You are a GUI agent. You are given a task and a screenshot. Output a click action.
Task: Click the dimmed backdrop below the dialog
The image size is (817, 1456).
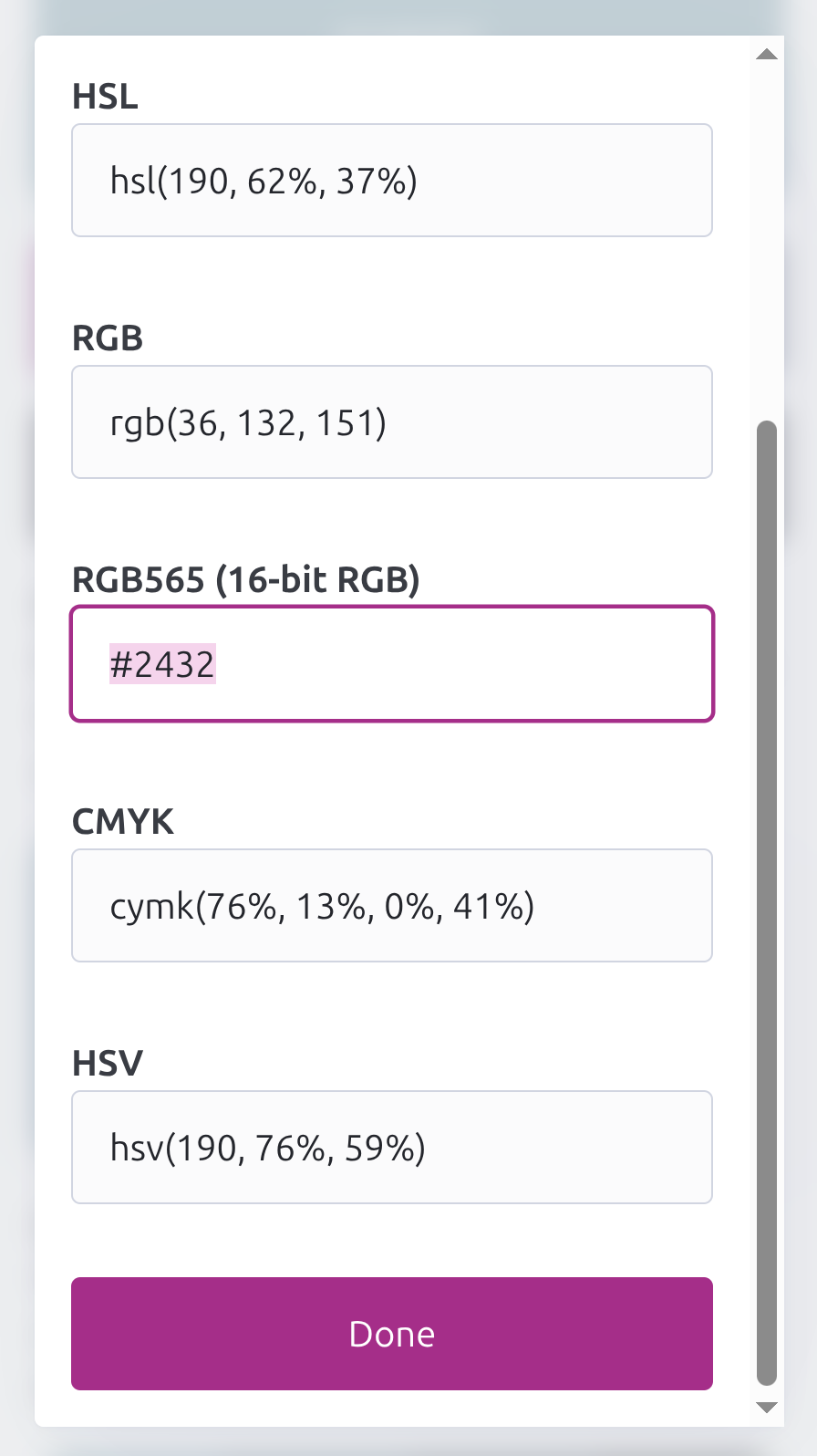(x=408, y=1443)
